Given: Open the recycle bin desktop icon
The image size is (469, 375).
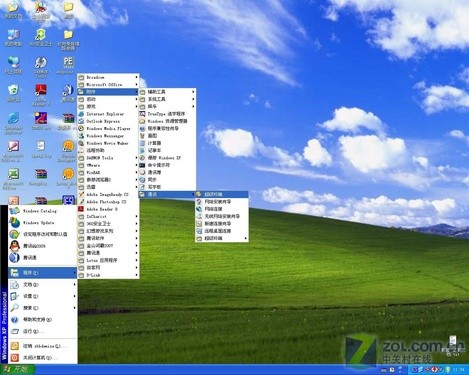Looking at the screenshot, I should tap(13, 94).
